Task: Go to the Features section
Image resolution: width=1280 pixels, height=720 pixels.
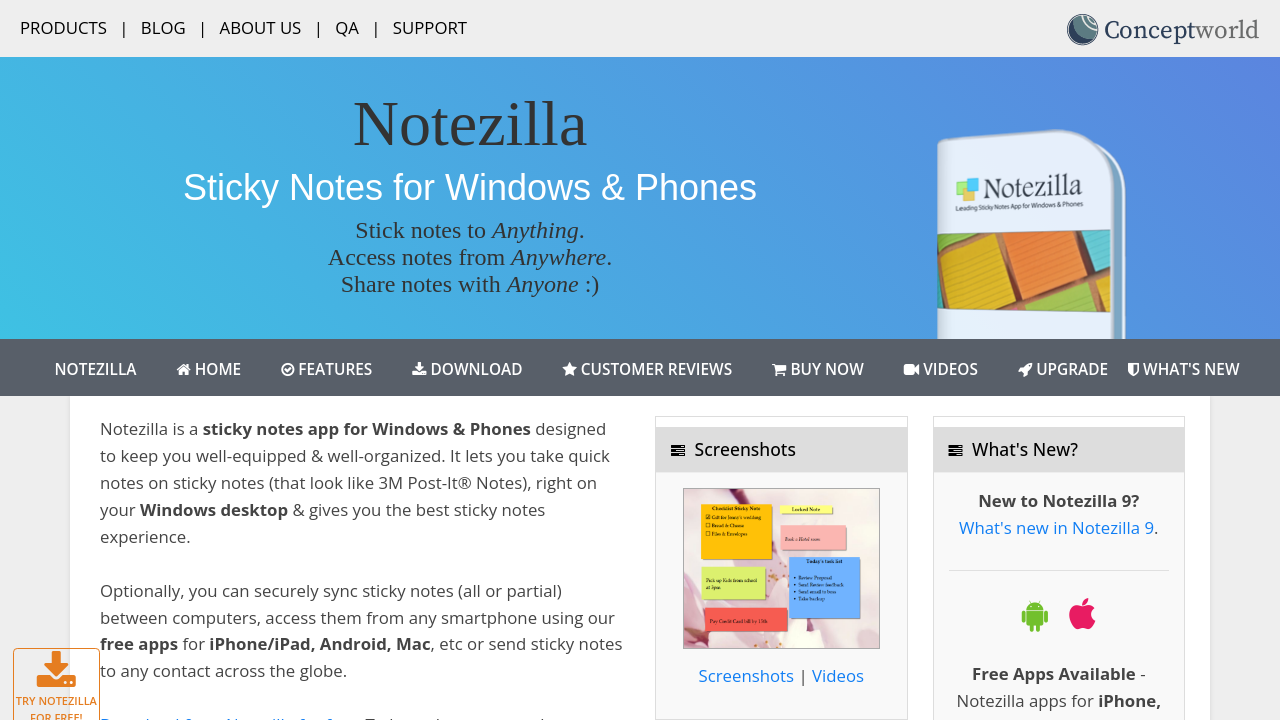Action: (x=326, y=369)
